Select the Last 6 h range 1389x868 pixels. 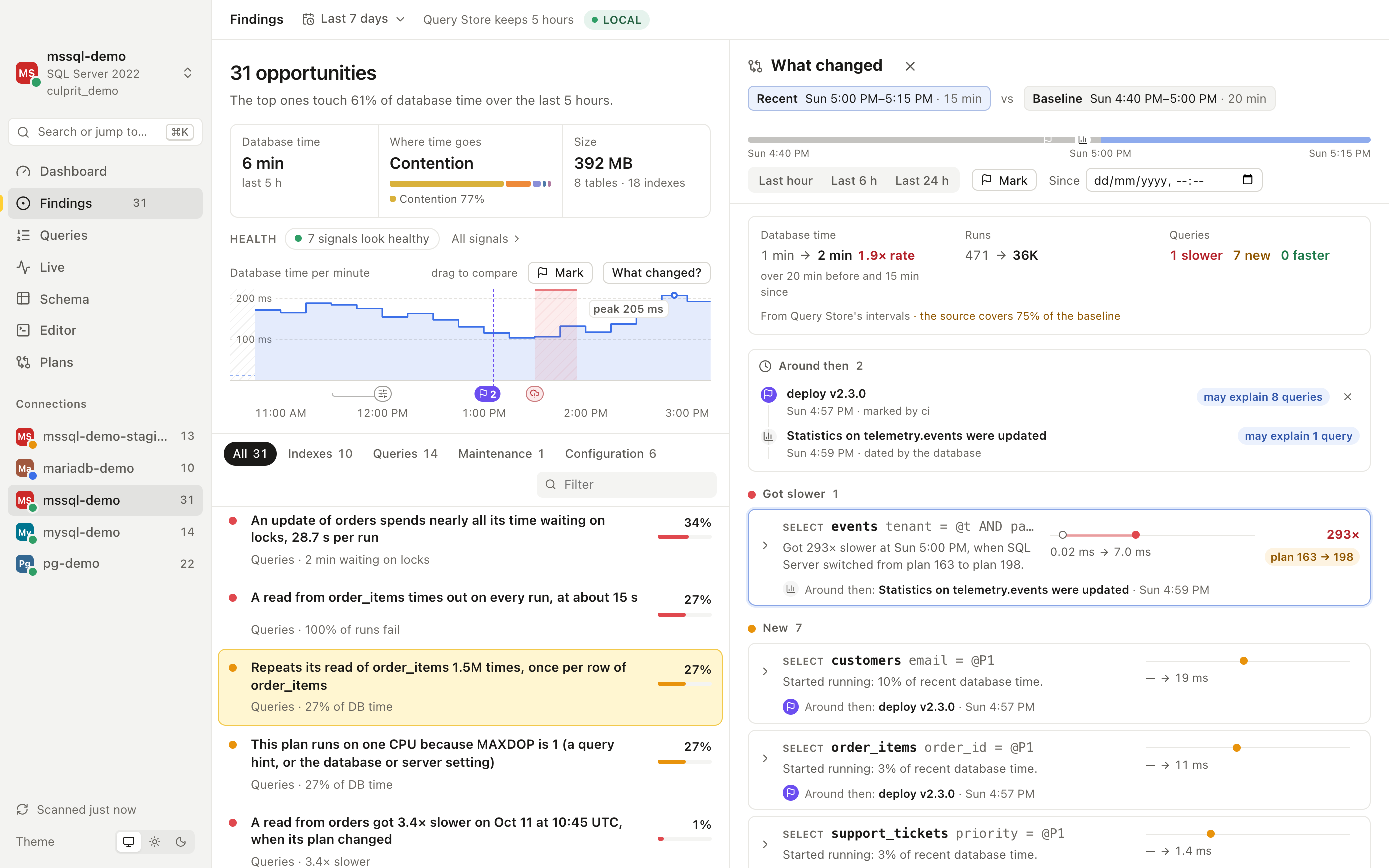coord(854,181)
